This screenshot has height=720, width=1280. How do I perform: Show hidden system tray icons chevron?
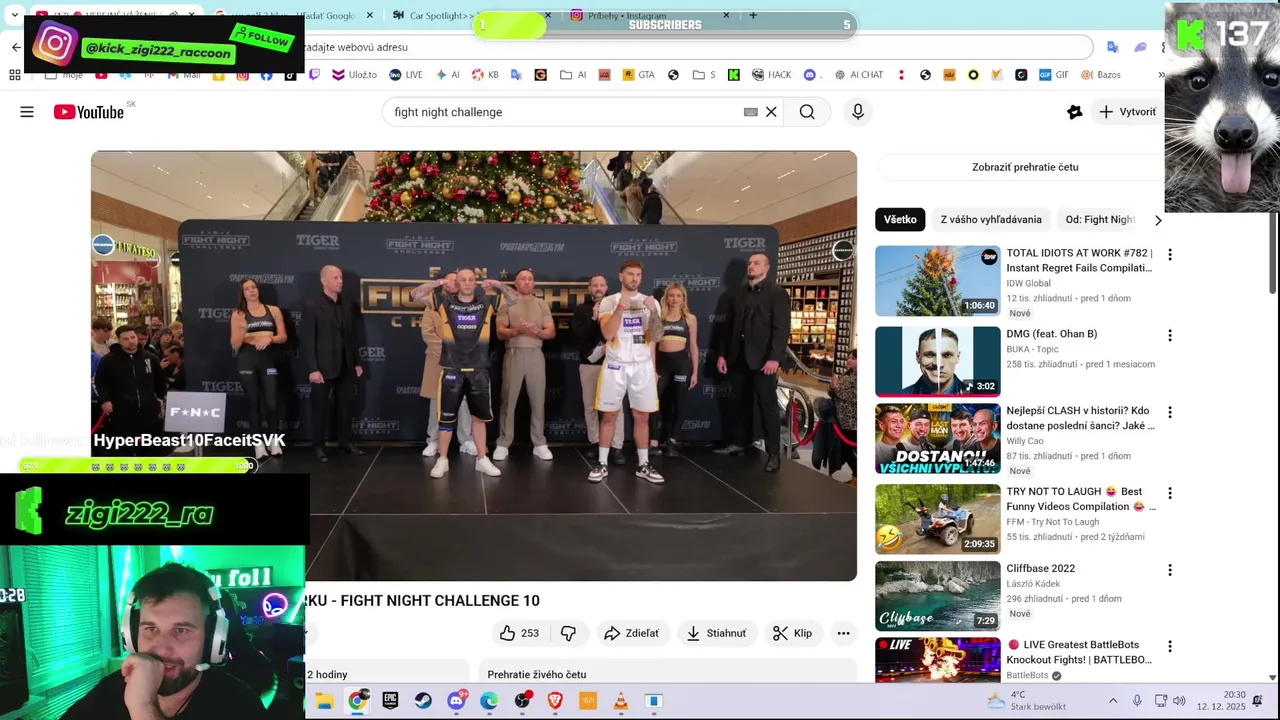tap(1113, 701)
